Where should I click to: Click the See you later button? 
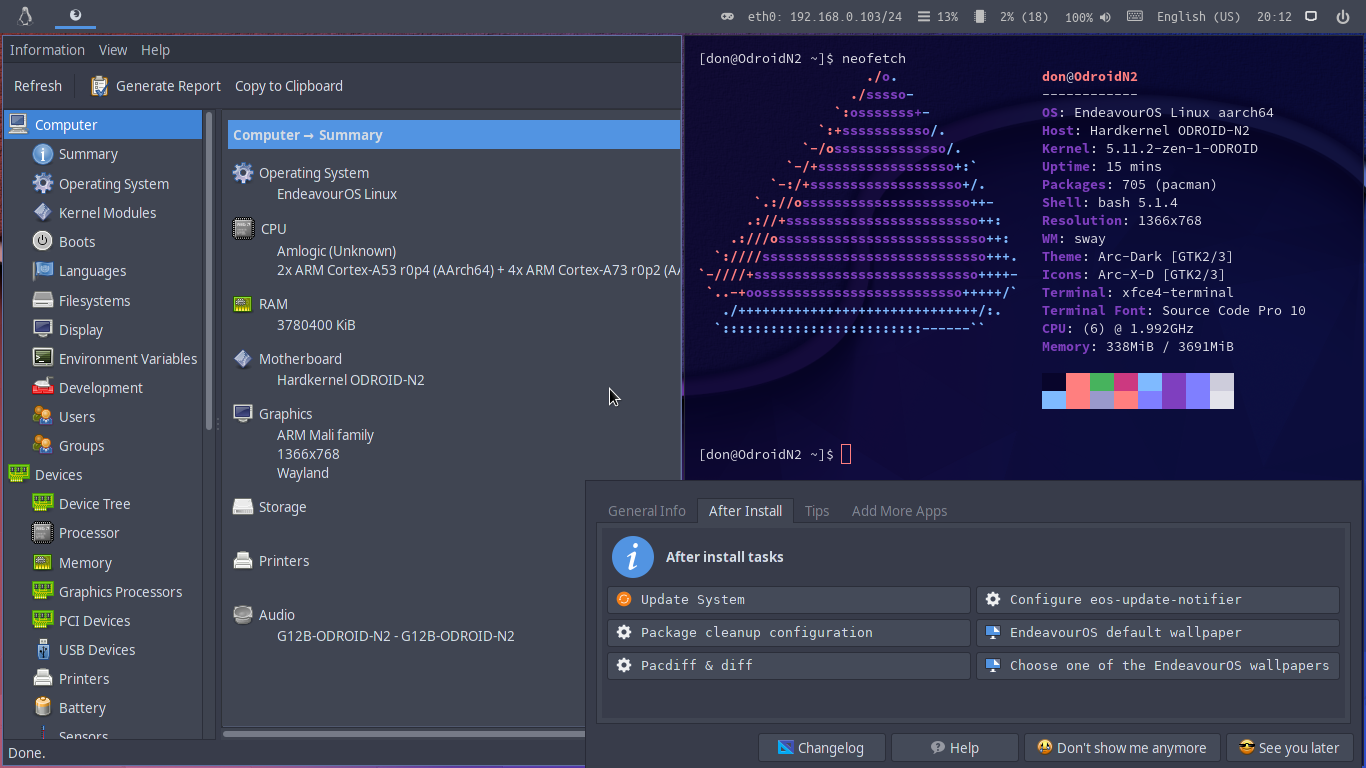(x=1289, y=747)
